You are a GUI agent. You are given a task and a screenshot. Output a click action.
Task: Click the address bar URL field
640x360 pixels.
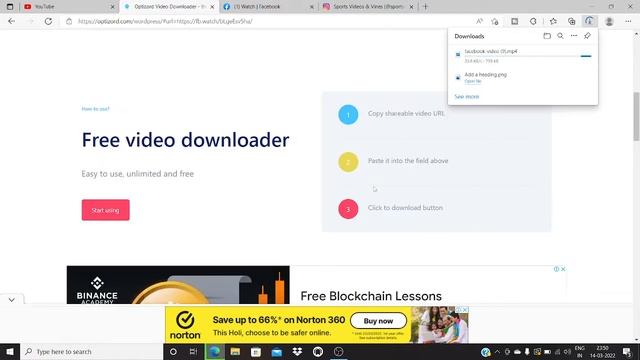269,21
